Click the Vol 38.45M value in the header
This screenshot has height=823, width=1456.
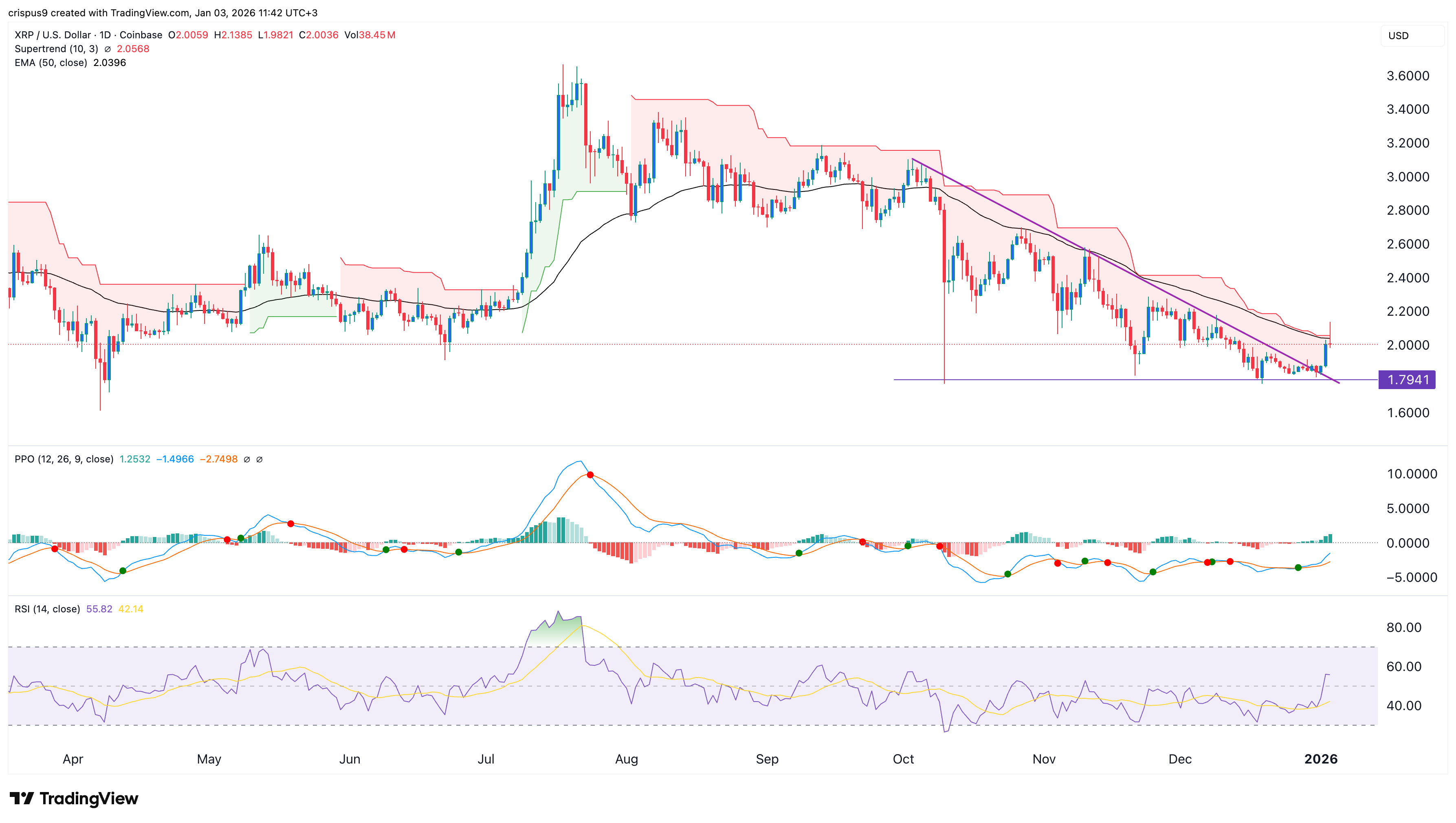[370, 35]
